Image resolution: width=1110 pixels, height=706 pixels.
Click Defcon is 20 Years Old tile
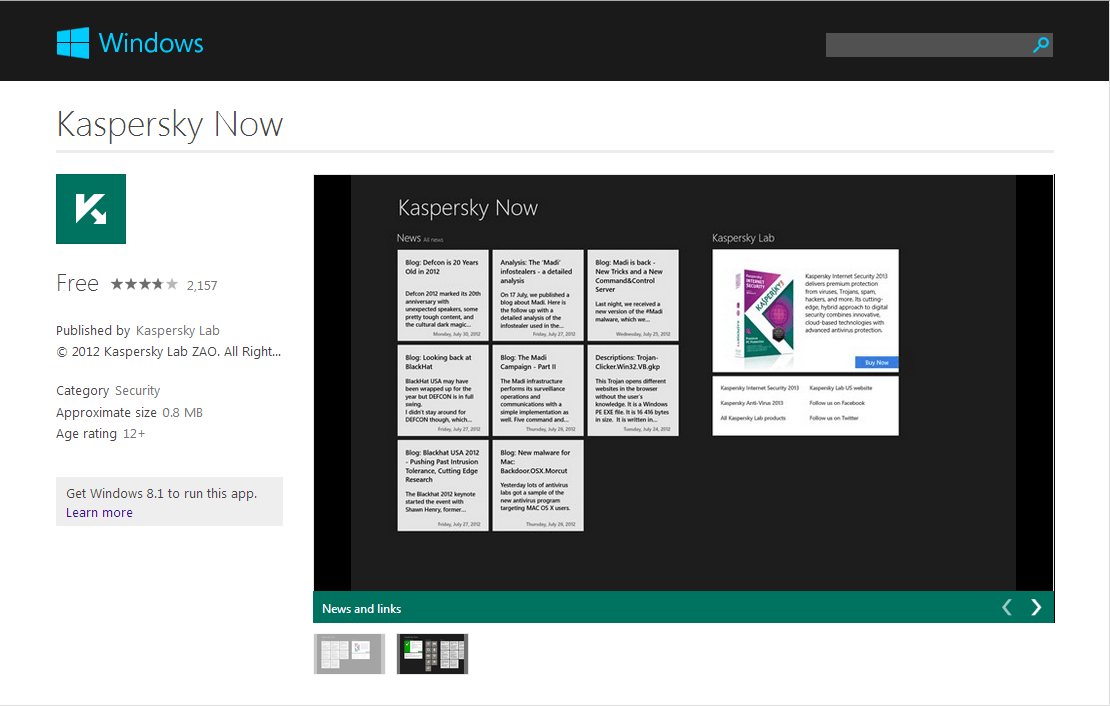point(442,295)
